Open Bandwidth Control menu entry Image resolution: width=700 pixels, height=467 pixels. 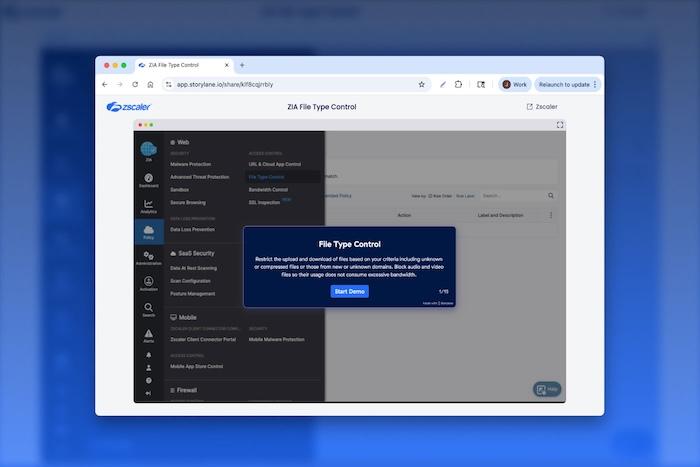[x=268, y=190]
